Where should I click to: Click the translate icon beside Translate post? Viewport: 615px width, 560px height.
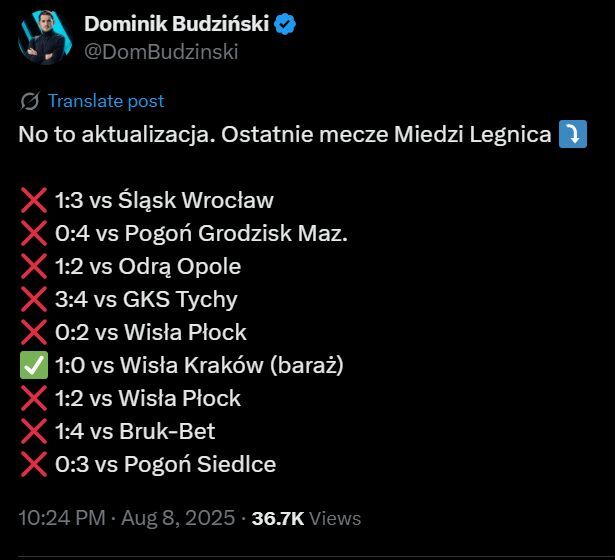[x=30, y=101]
